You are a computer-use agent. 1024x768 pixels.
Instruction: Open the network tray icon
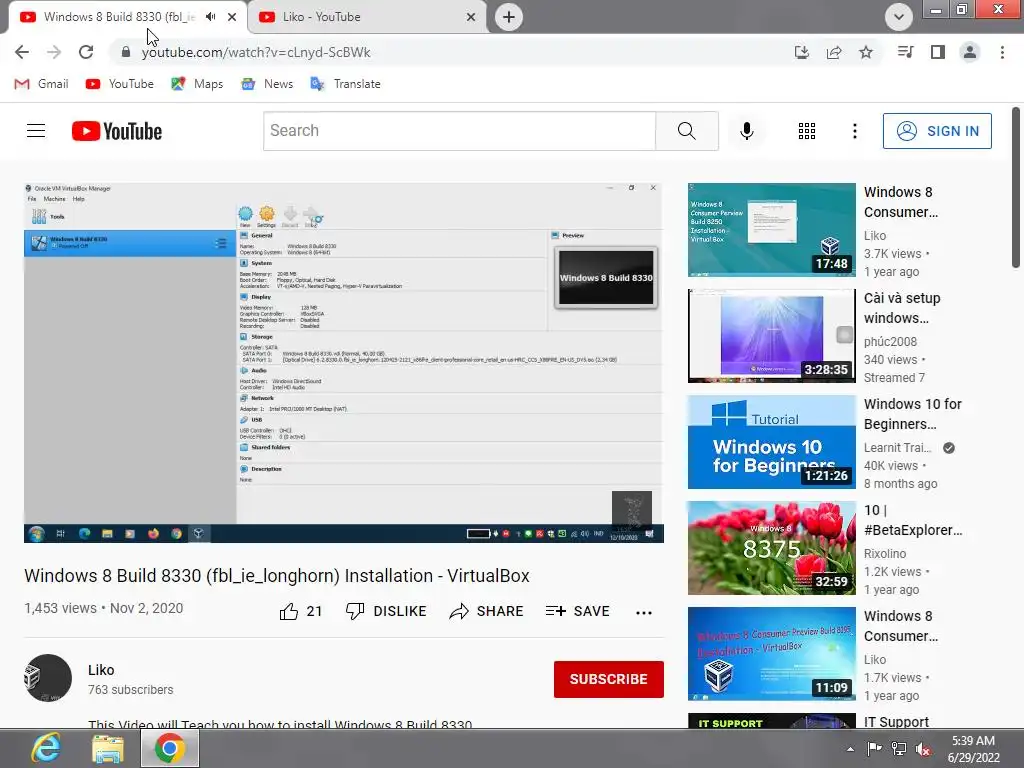click(x=899, y=749)
